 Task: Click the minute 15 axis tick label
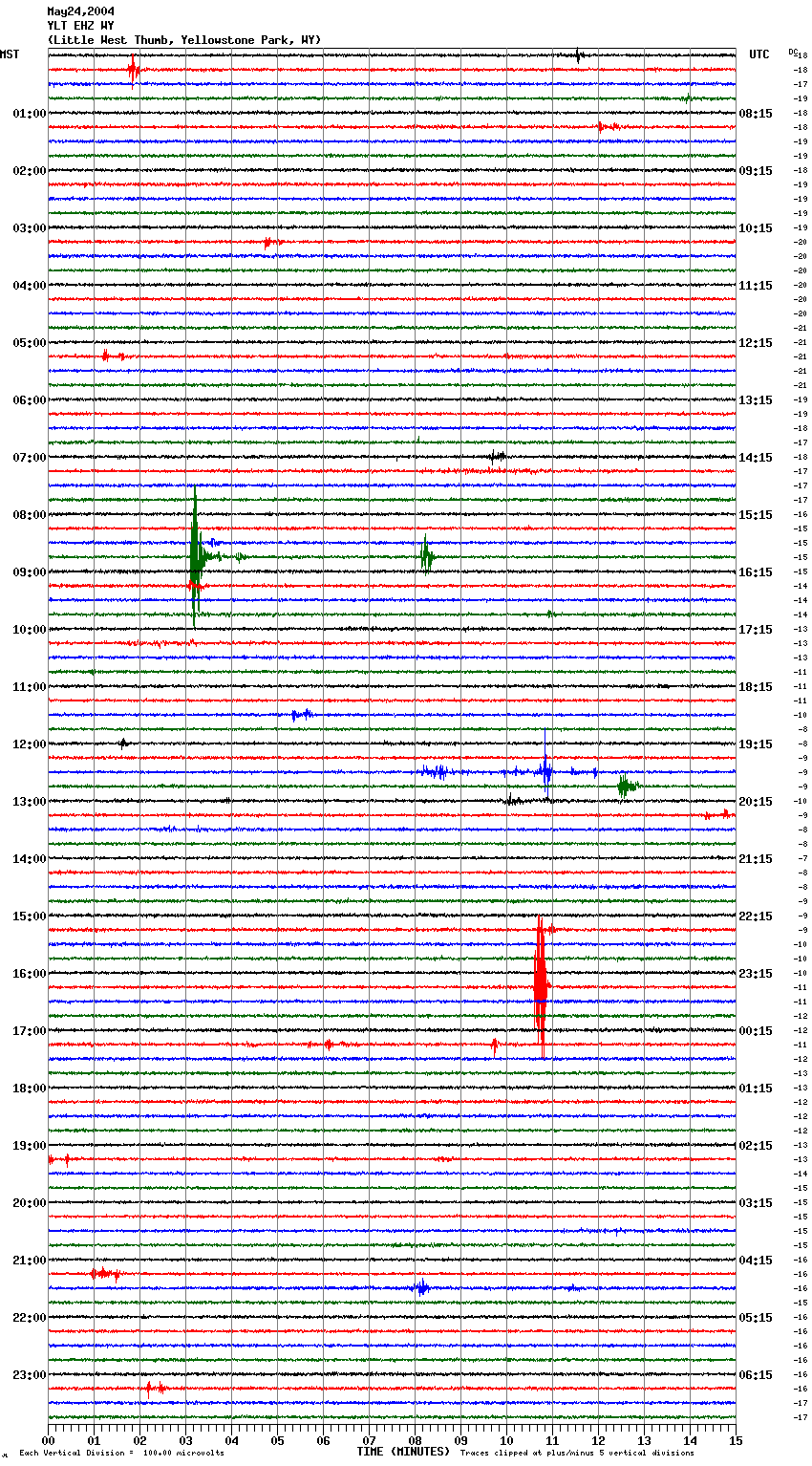tap(736, 1440)
